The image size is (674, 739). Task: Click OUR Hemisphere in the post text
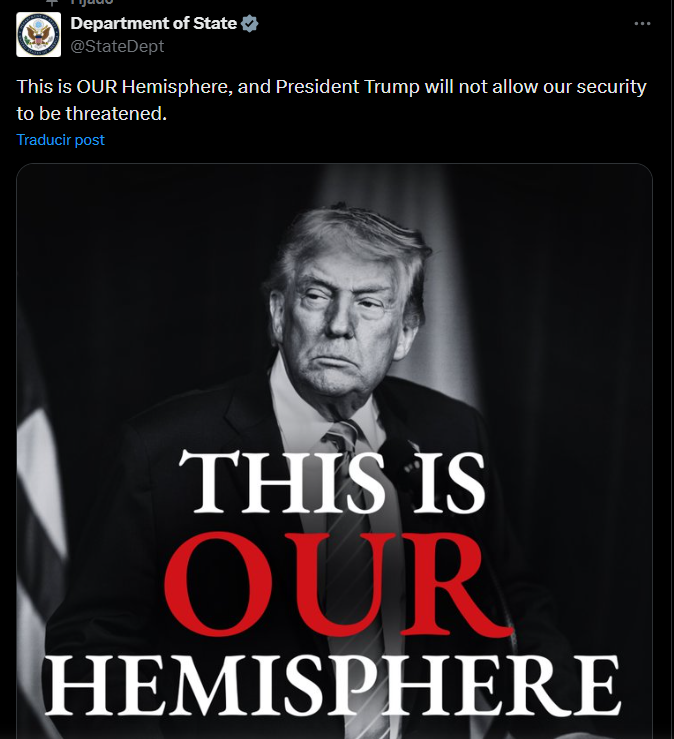click(154, 87)
